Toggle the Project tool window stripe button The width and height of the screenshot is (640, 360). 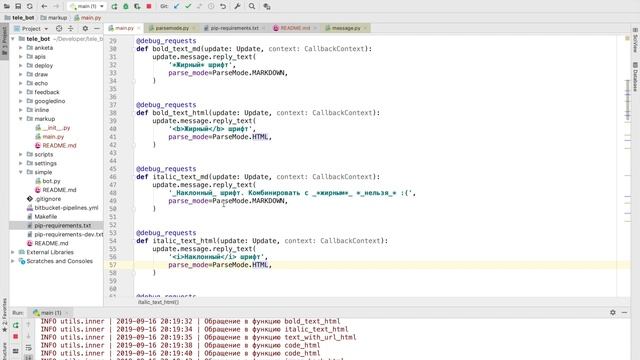4,42
